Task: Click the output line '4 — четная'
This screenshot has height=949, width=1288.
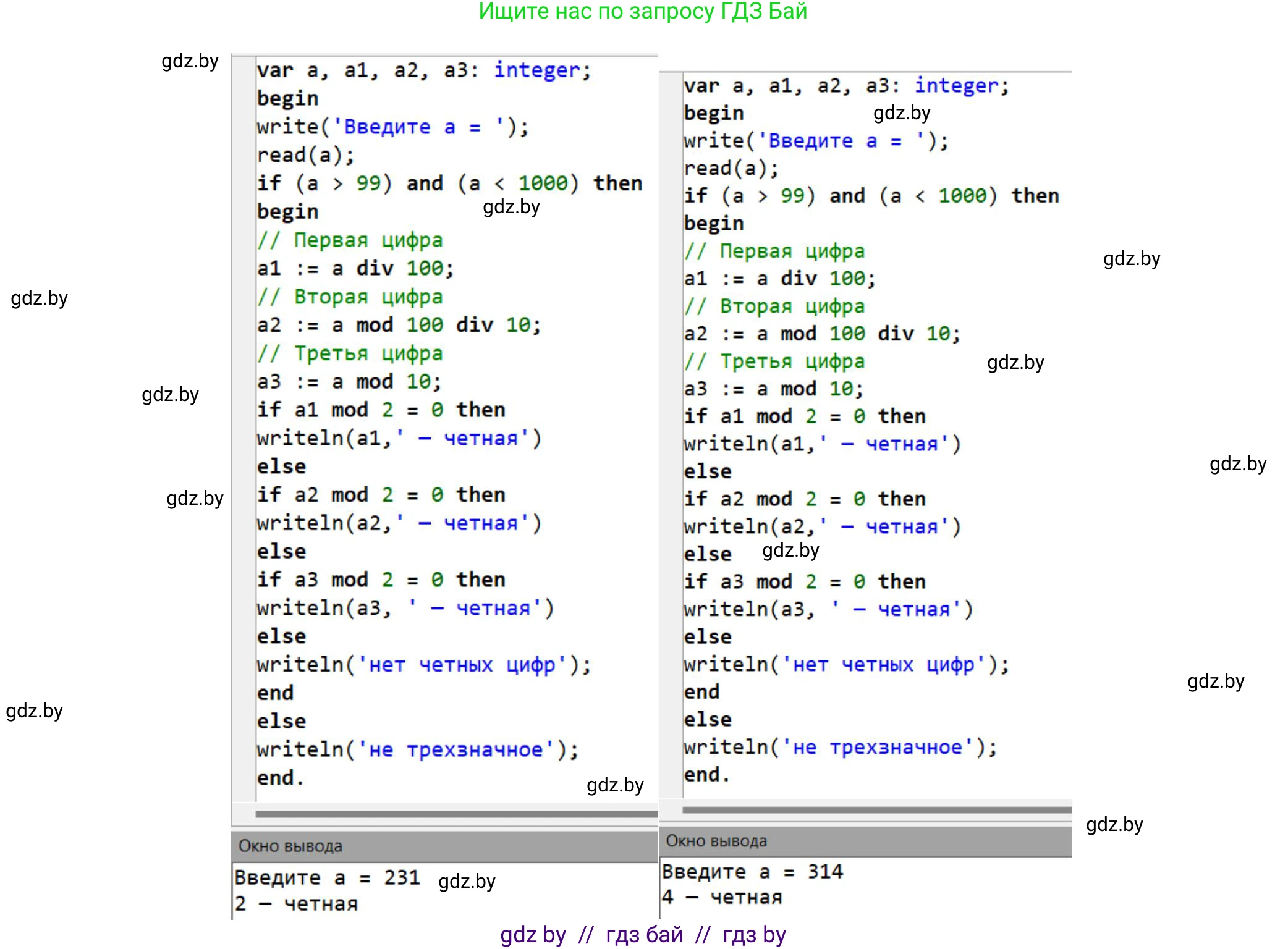Action: pos(721,897)
